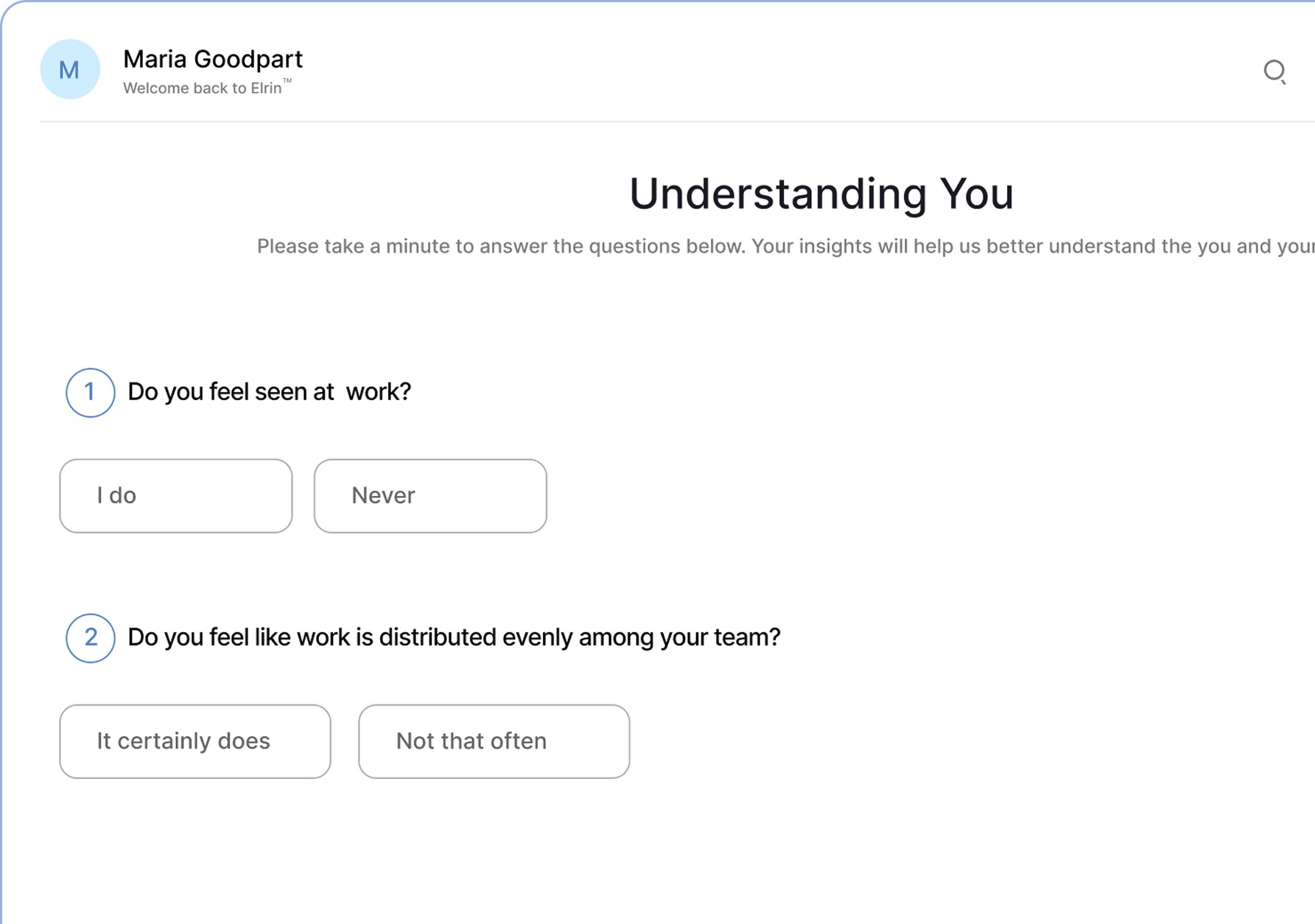
Task: Click the "Welcome back to Elrin" subtitle
Action: [x=207, y=88]
